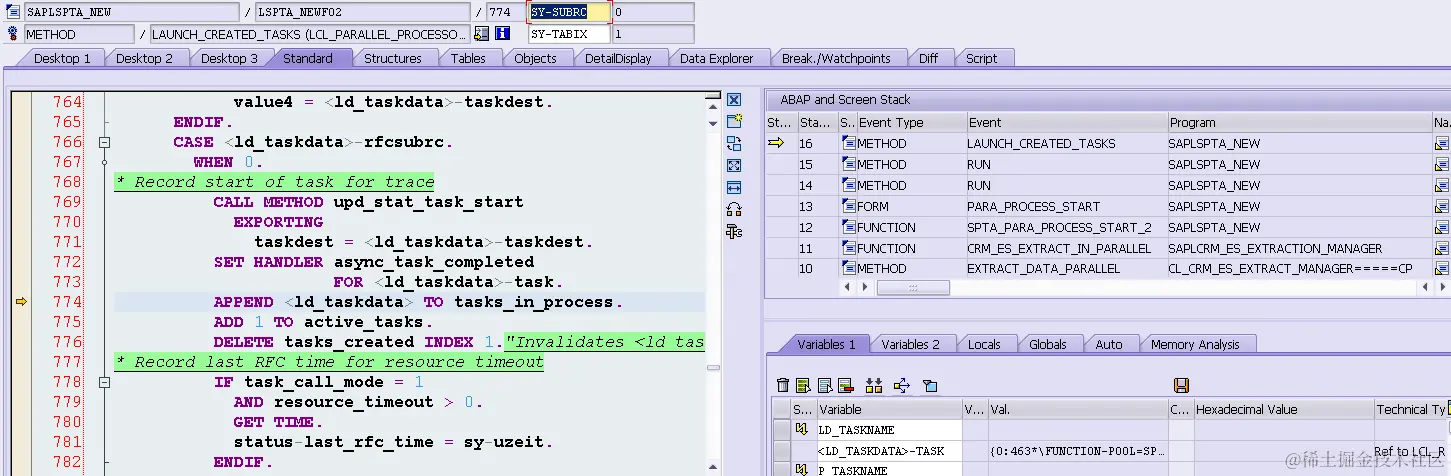
Task: Click row selector left of LD_TASKNAME
Action: (781, 430)
